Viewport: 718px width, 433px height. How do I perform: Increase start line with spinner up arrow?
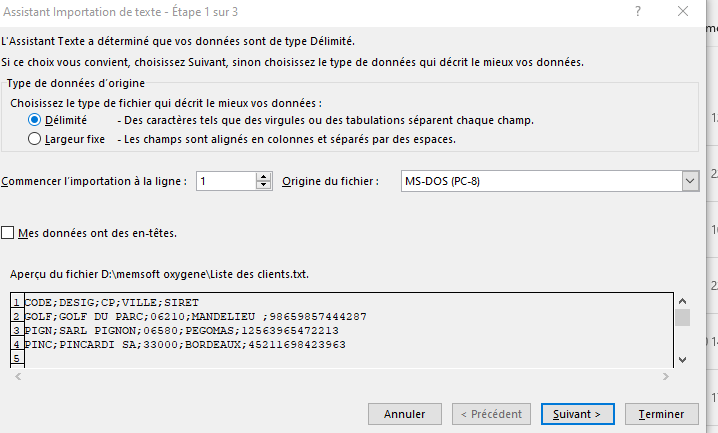[264, 176]
